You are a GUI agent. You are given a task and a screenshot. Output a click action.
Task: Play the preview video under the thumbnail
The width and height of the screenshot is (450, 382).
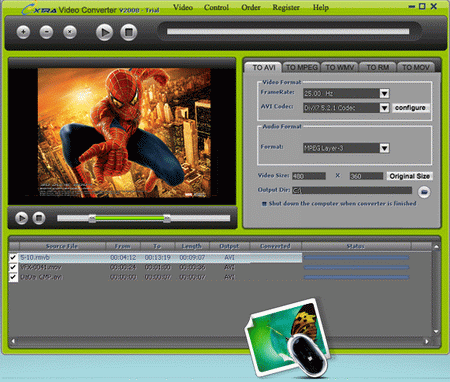coord(21,218)
